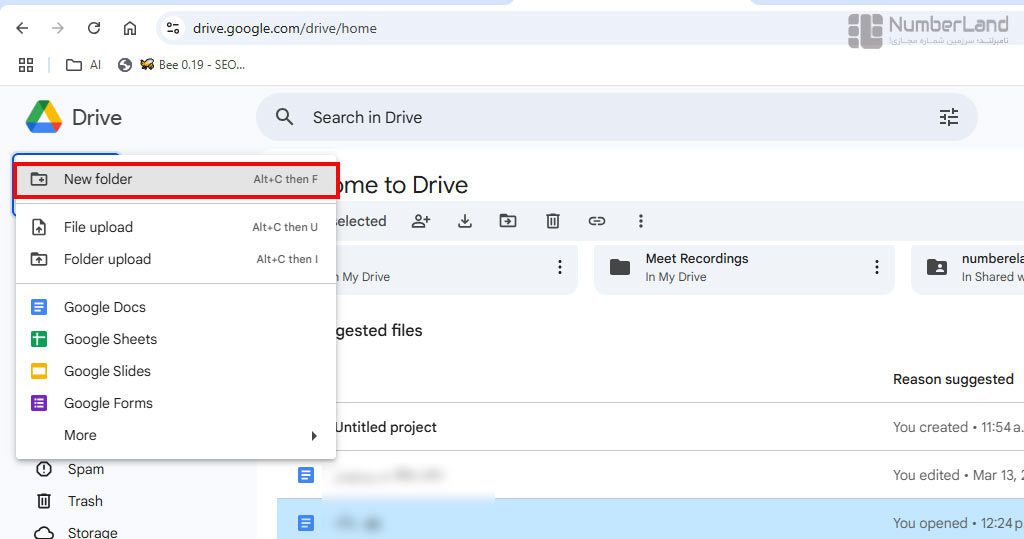Open the browser apps grid shortcut
Image resolution: width=1024 pixels, height=539 pixels.
[26, 65]
